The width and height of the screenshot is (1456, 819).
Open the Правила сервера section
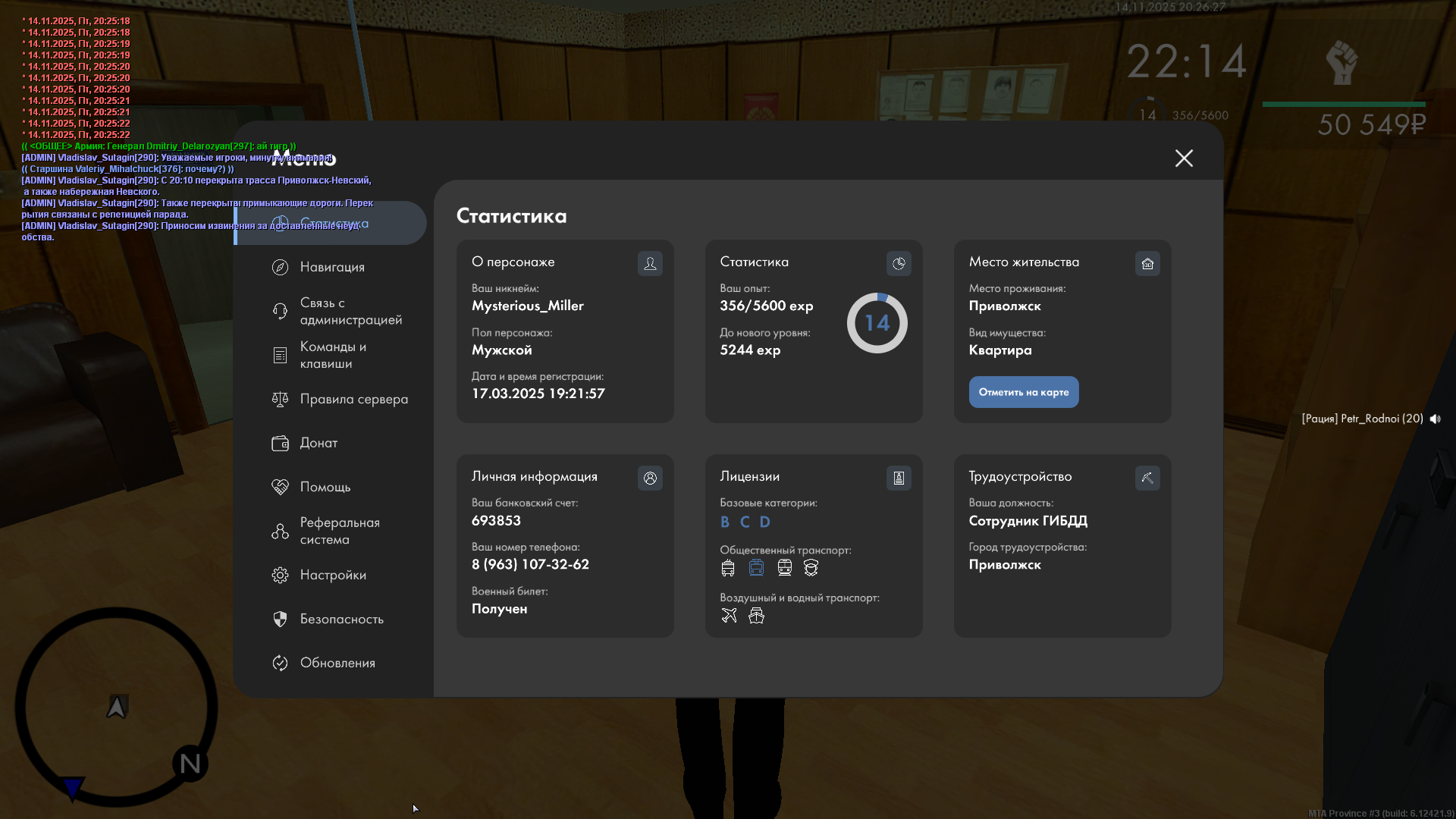click(353, 399)
